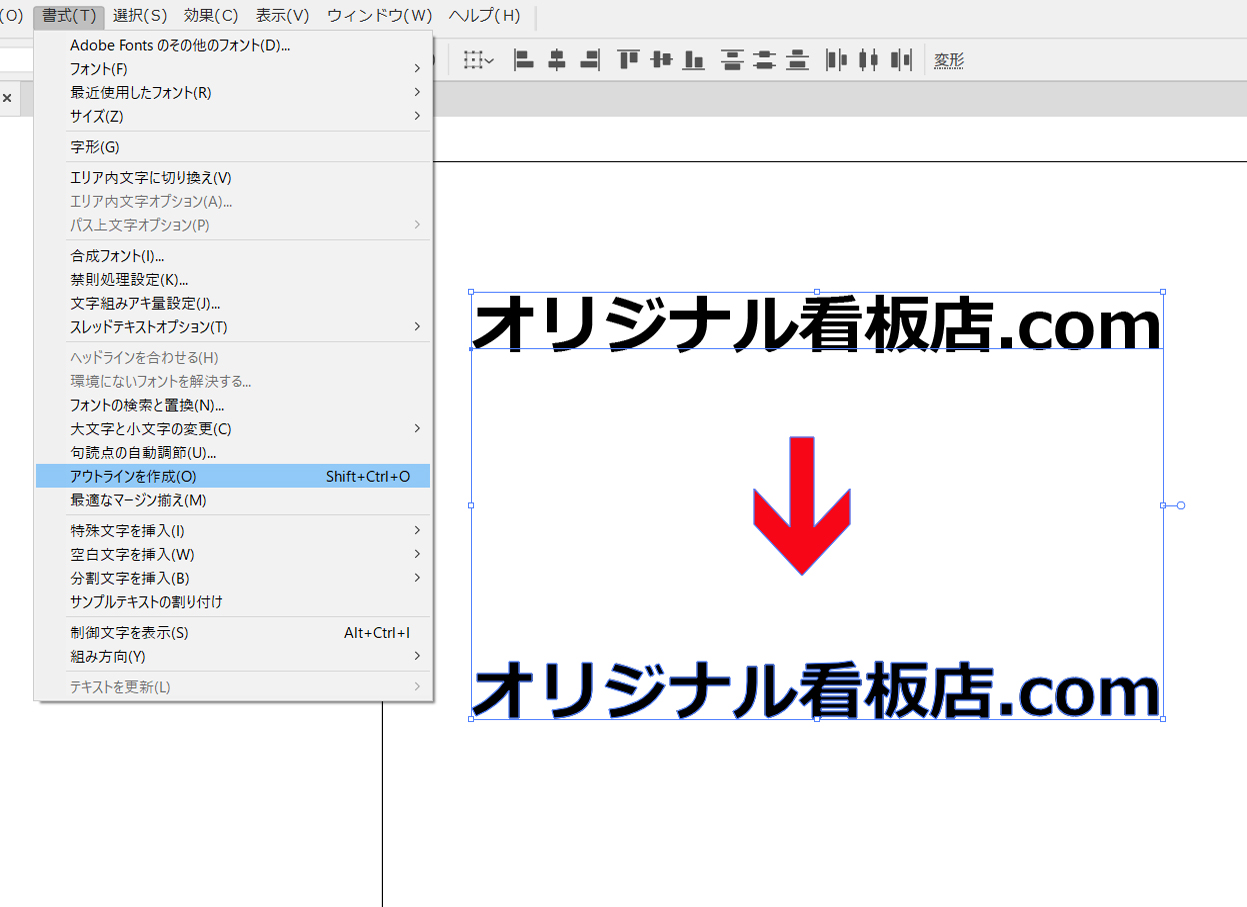This screenshot has width=1247, height=907.
Task: Select 合成フォント(I)... entry
Action: [232, 256]
